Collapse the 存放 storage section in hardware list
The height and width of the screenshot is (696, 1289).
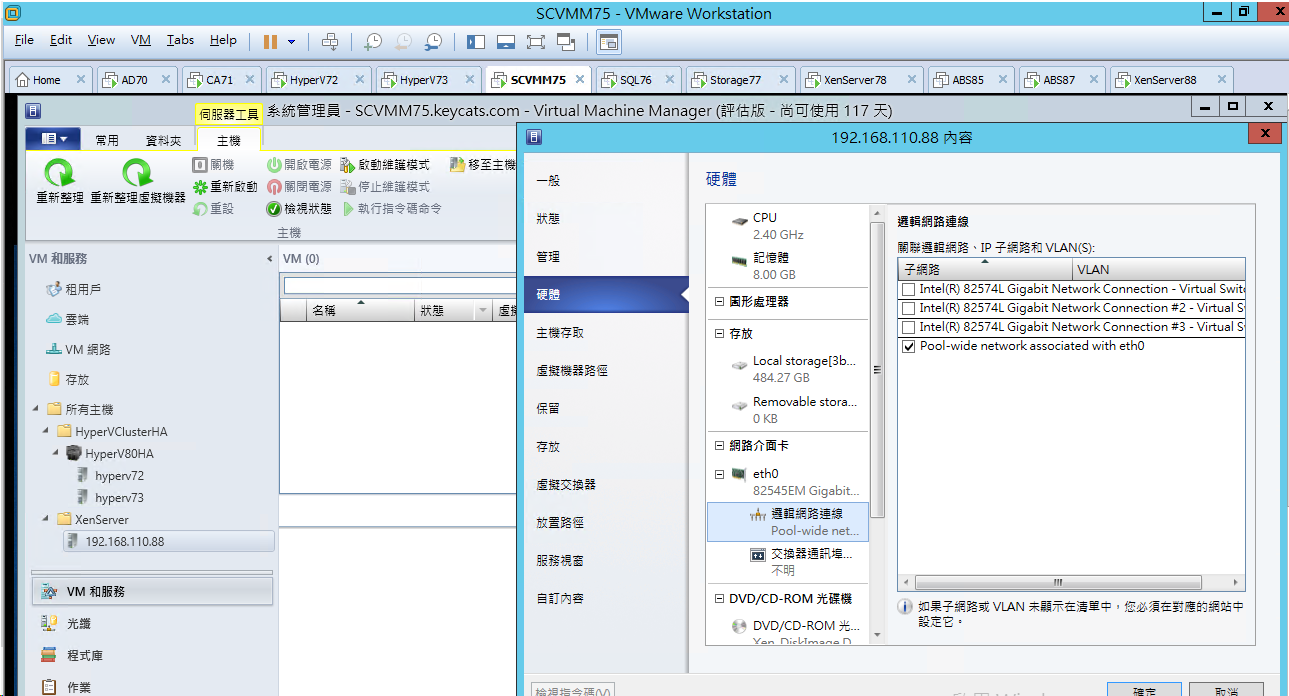(x=719, y=334)
